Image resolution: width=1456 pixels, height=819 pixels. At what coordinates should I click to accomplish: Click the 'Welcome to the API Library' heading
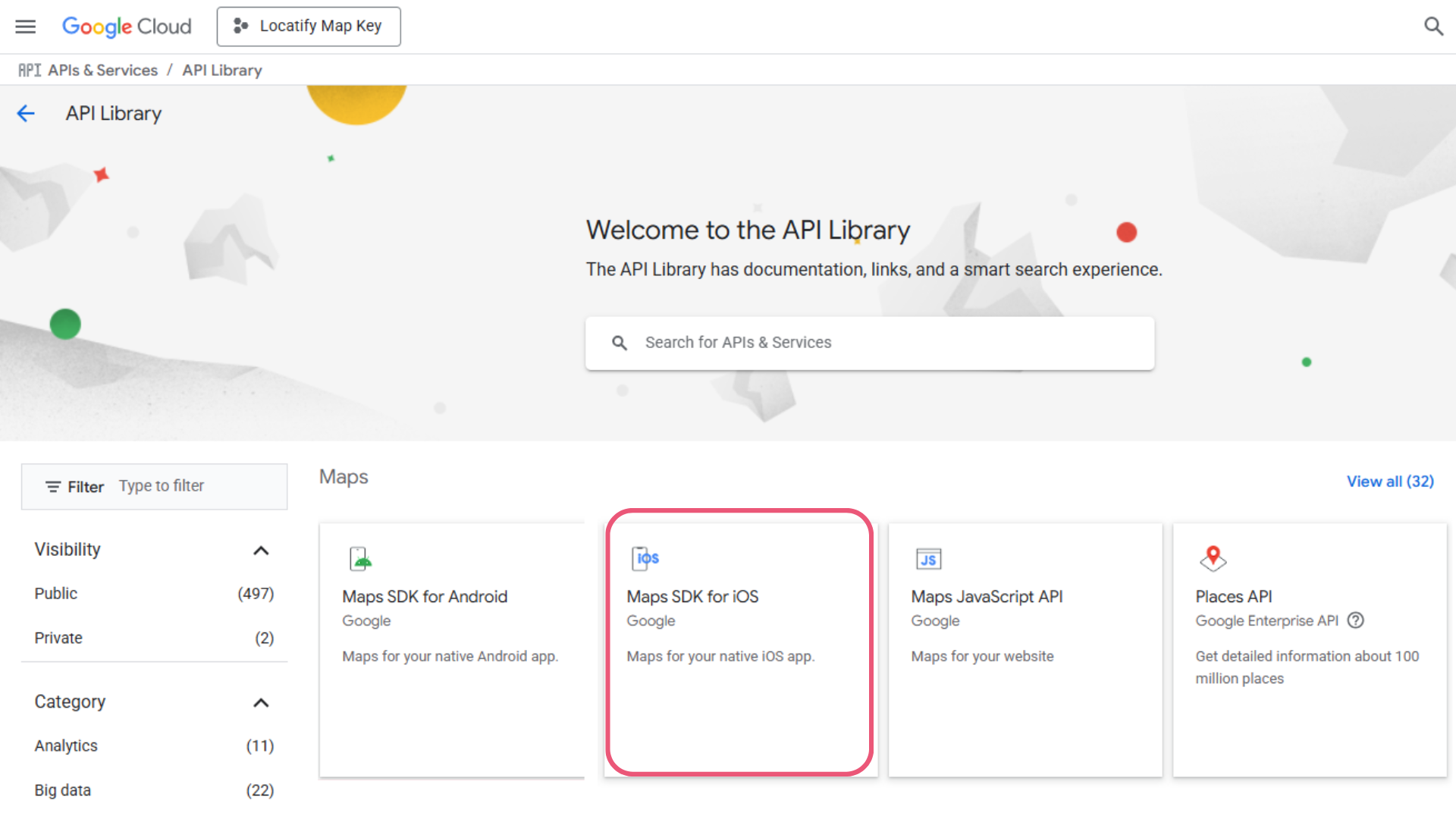click(x=748, y=230)
